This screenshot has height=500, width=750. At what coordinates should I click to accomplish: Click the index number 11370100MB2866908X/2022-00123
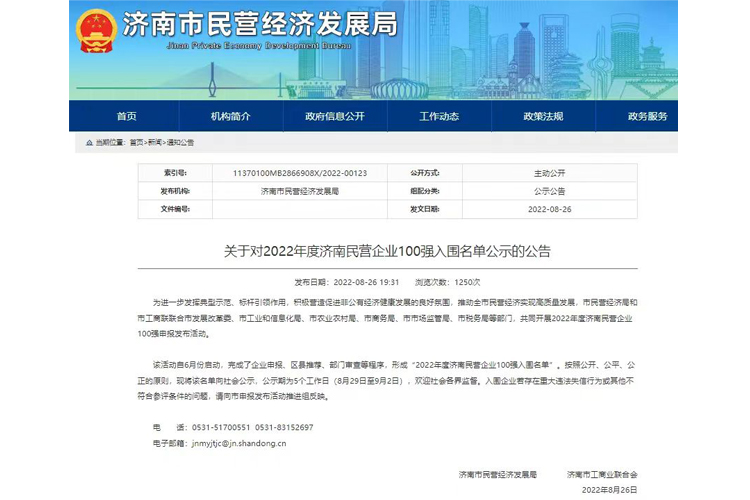click(x=299, y=173)
